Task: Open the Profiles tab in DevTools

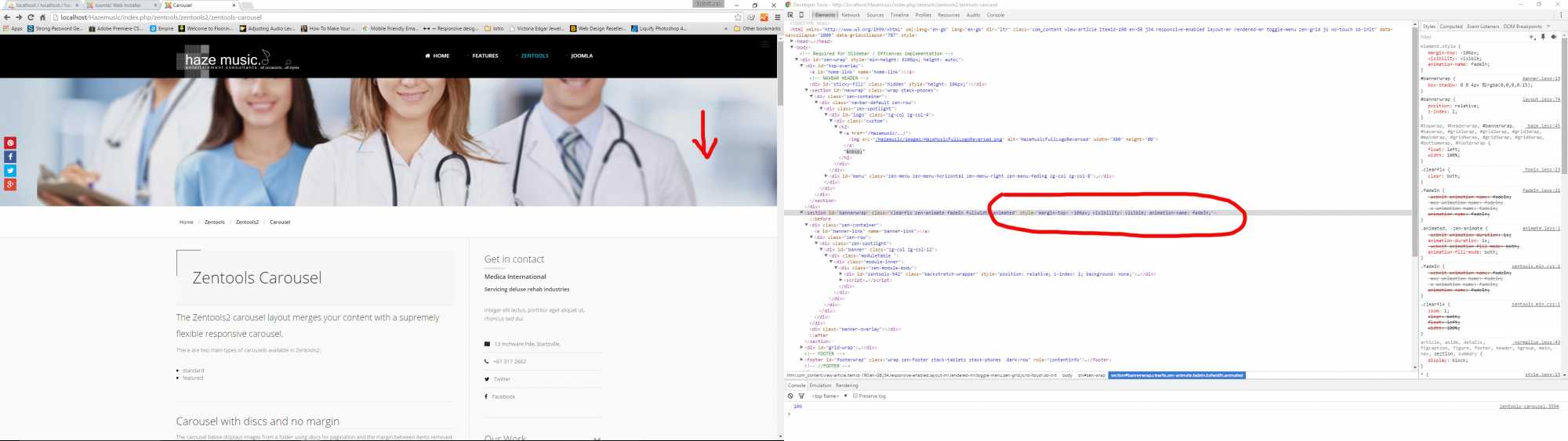Action: [924, 15]
